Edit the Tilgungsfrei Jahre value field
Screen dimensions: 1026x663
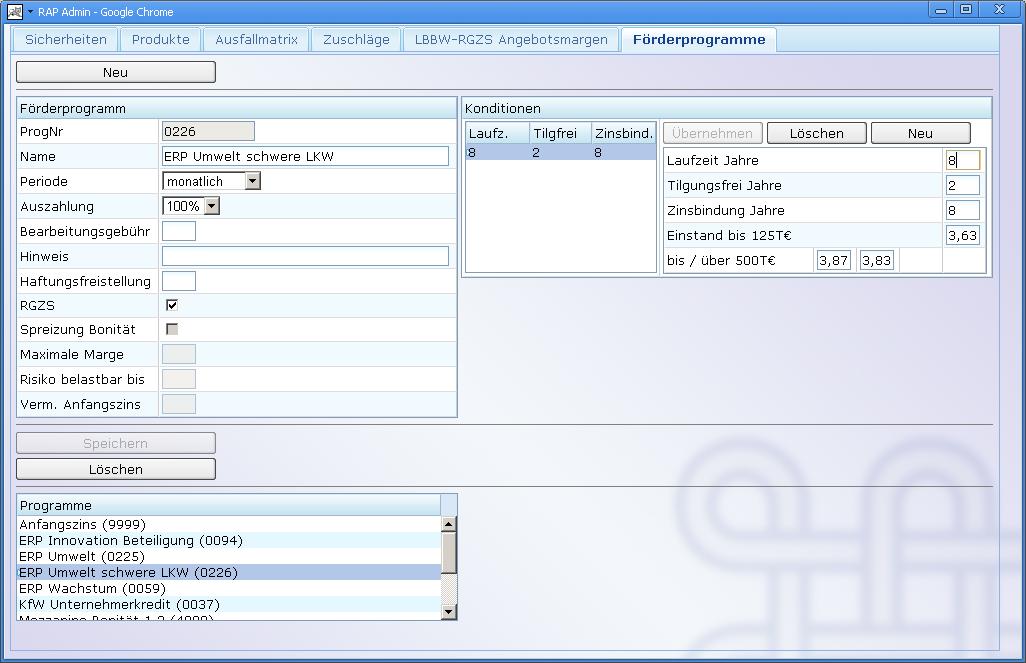pos(963,185)
